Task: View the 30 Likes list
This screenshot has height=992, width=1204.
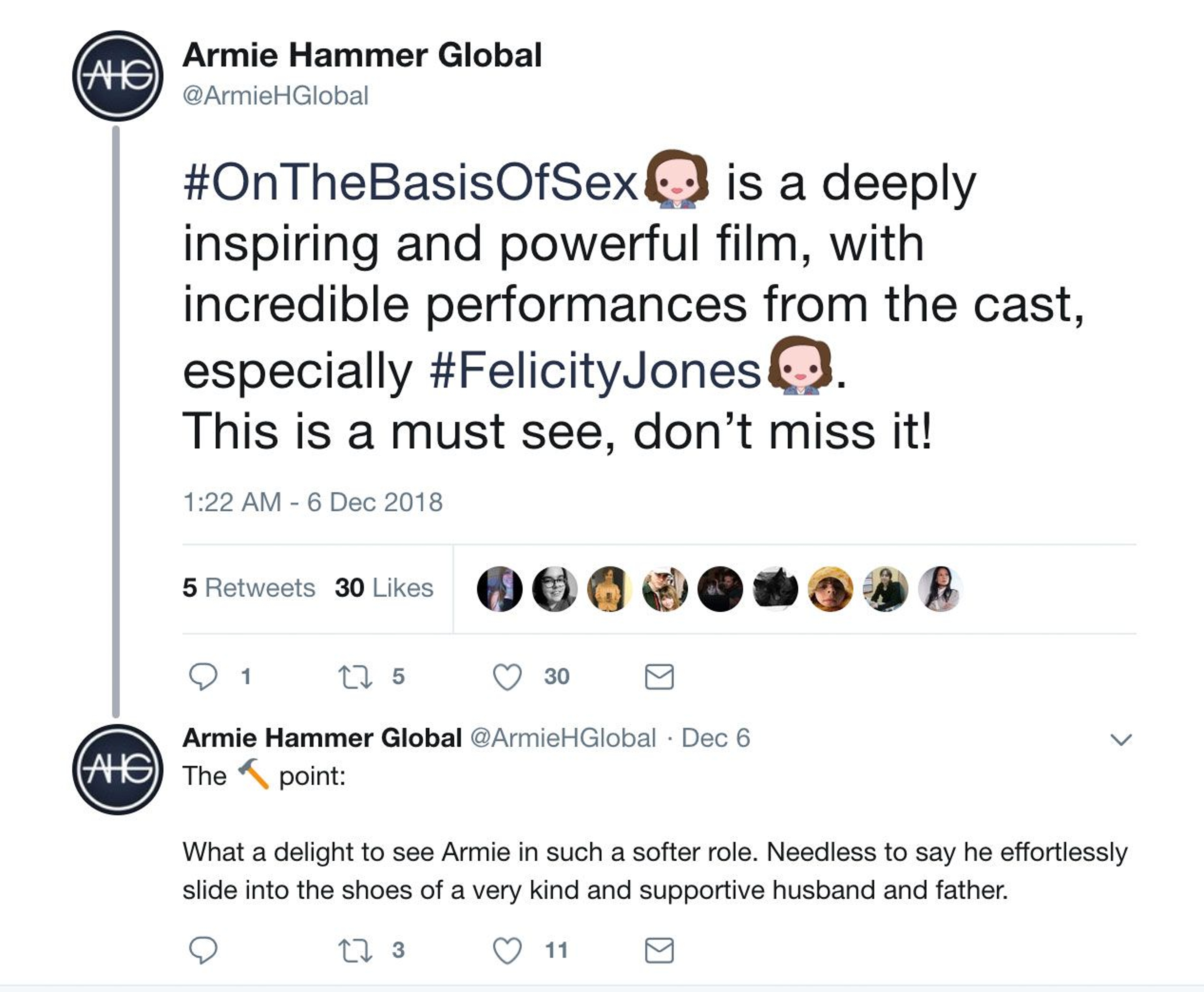Action: click(384, 588)
